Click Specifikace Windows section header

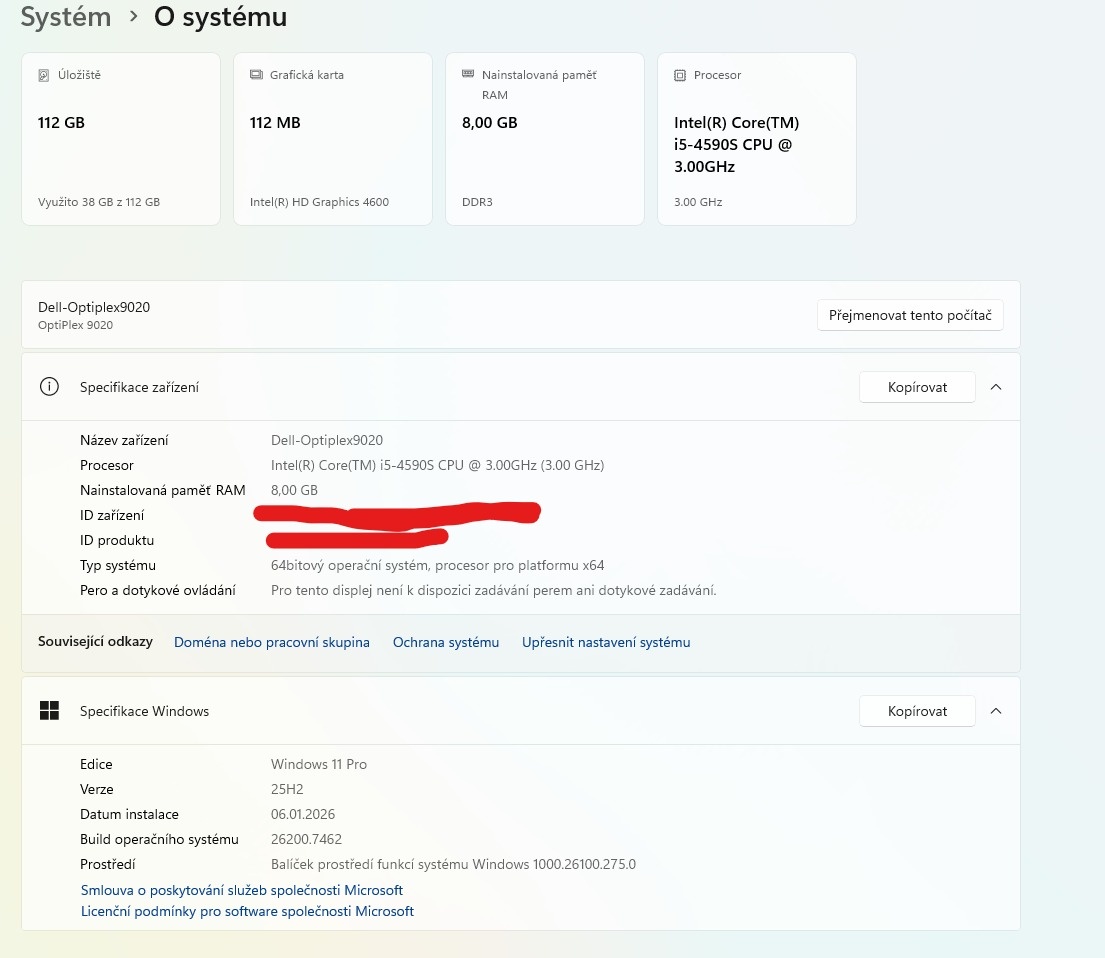point(521,711)
